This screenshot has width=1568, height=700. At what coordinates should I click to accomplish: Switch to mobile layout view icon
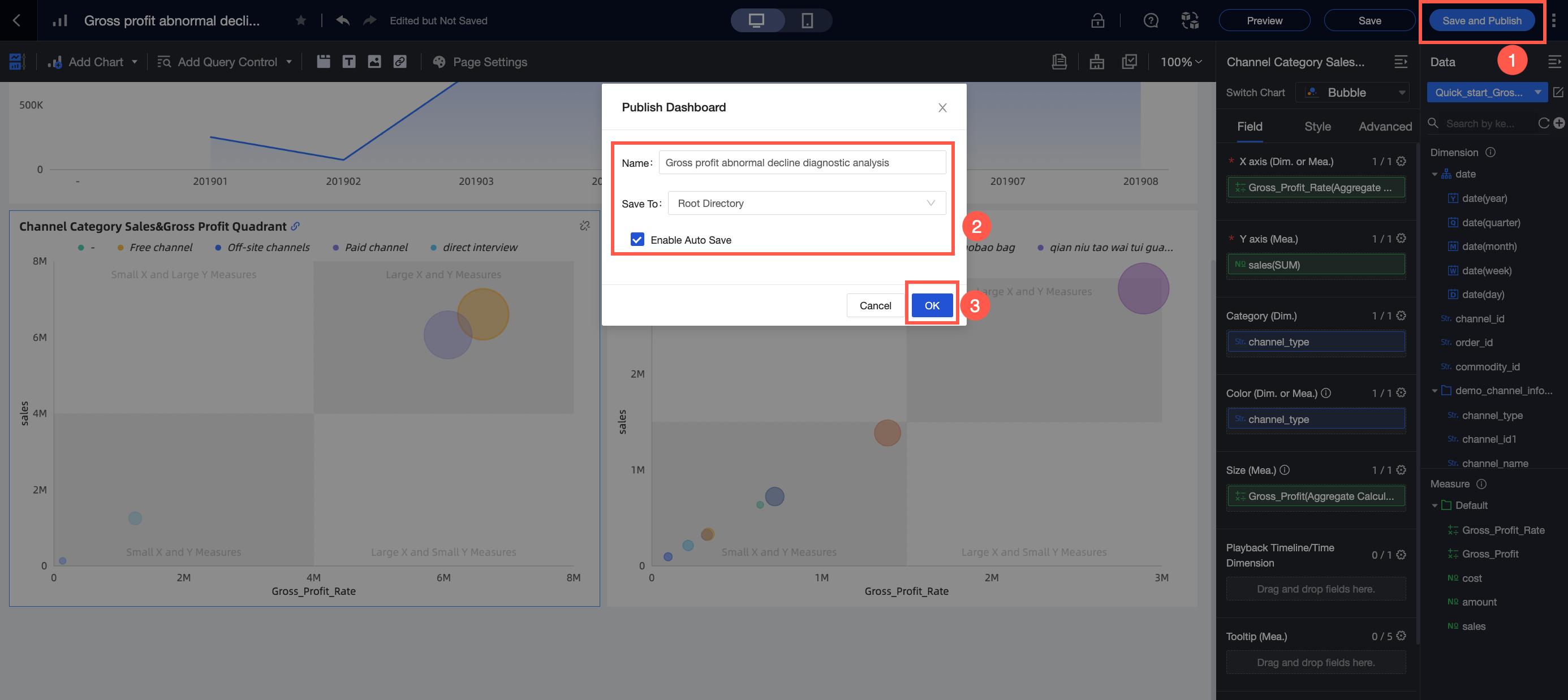click(807, 21)
